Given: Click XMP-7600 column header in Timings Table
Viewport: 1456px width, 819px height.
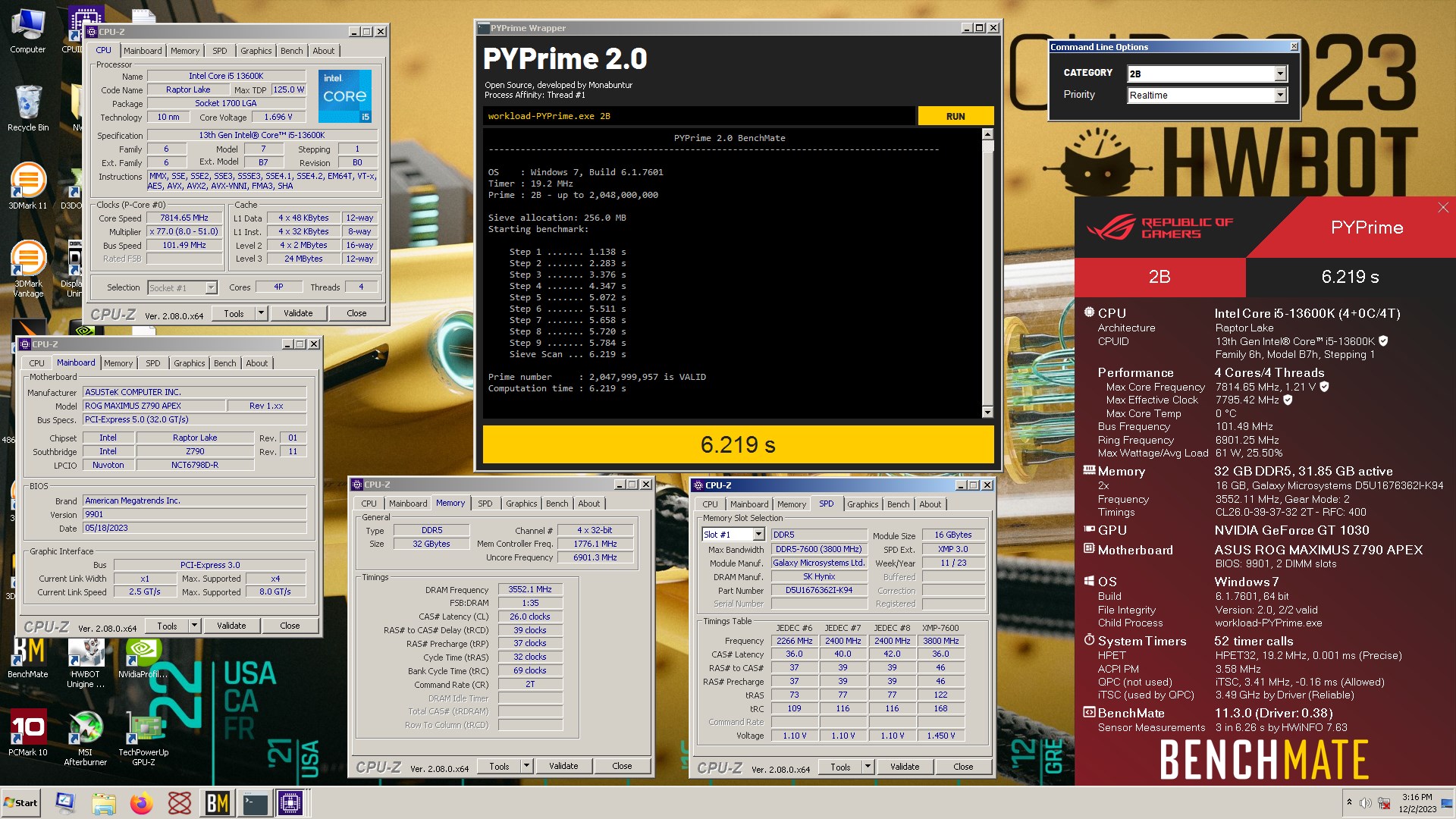Looking at the screenshot, I should [x=940, y=628].
